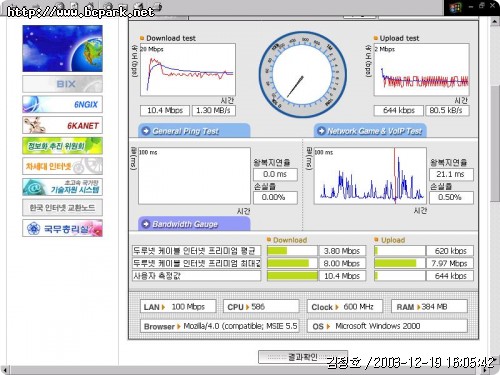This screenshot has height=375, width=500.
Task: Open the 국무총리실 banner link
Action: (62, 228)
